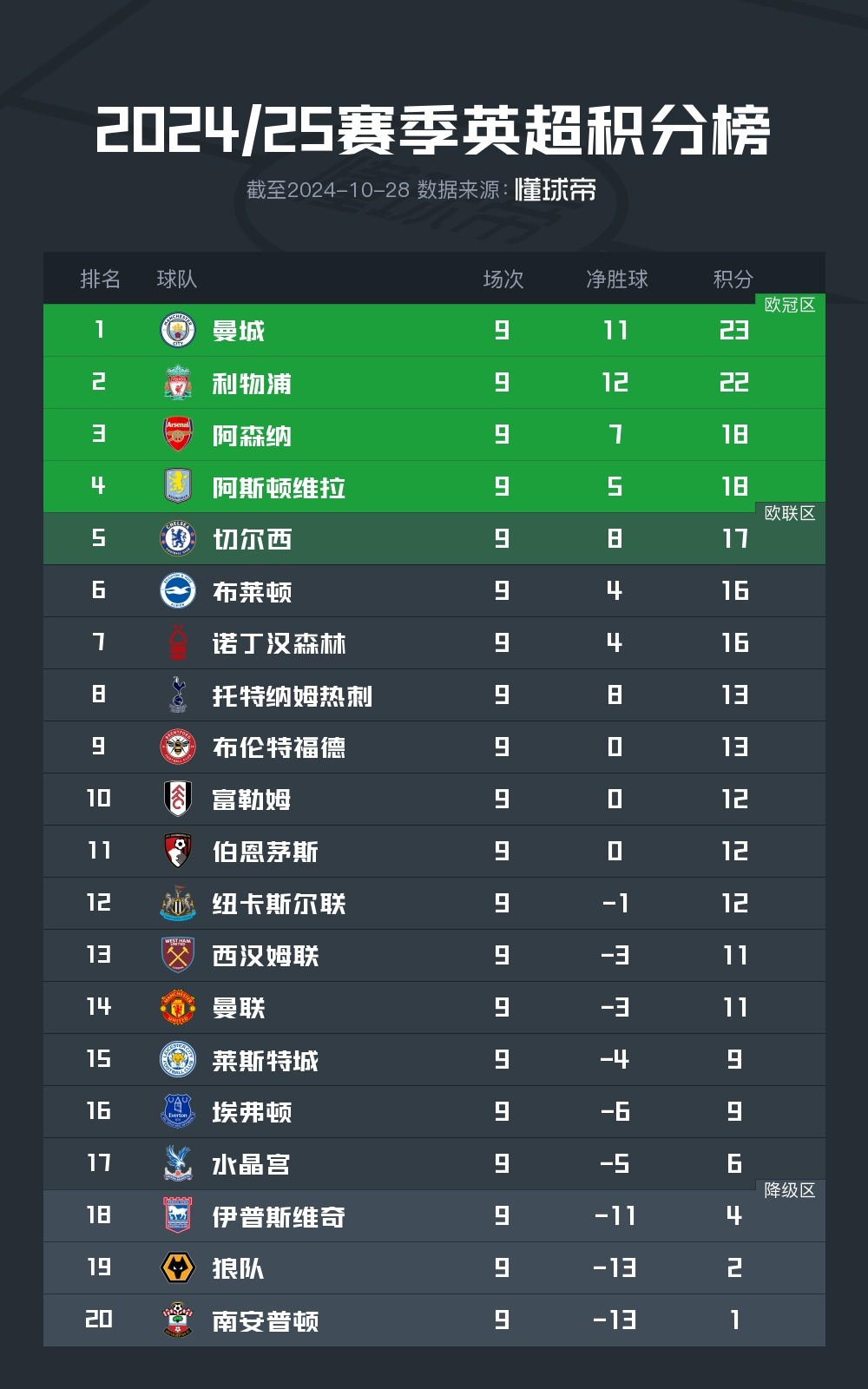This screenshot has height=1389, width=868.
Task: Click the 净胜球 column header
Action: coord(616,279)
